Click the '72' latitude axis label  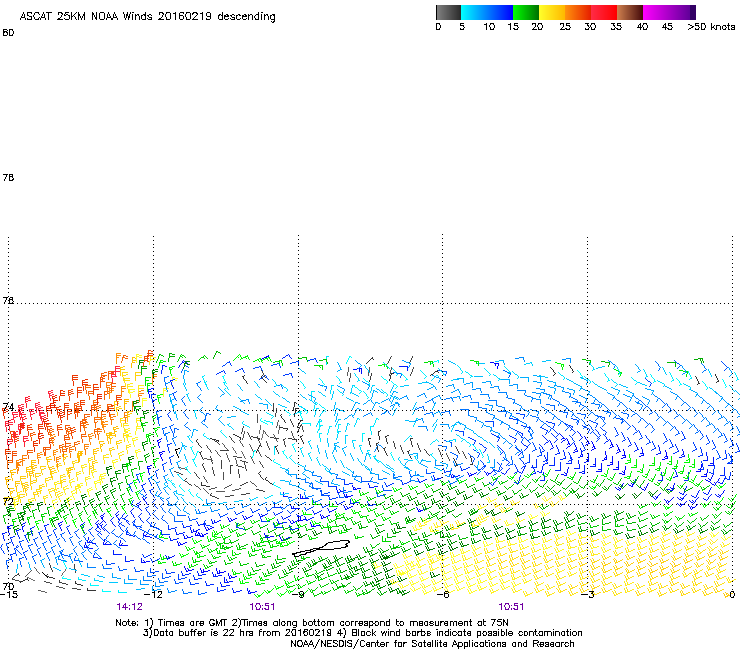click(8, 501)
